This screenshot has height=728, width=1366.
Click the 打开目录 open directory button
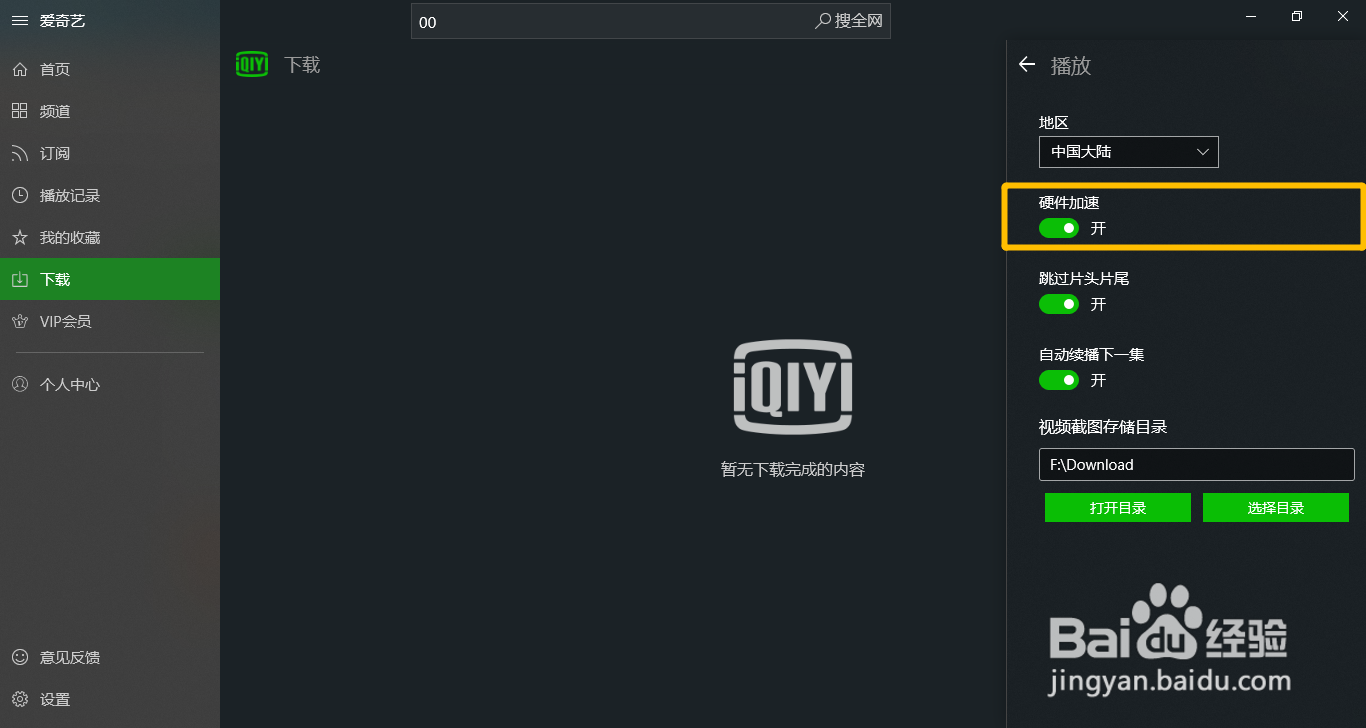1117,507
